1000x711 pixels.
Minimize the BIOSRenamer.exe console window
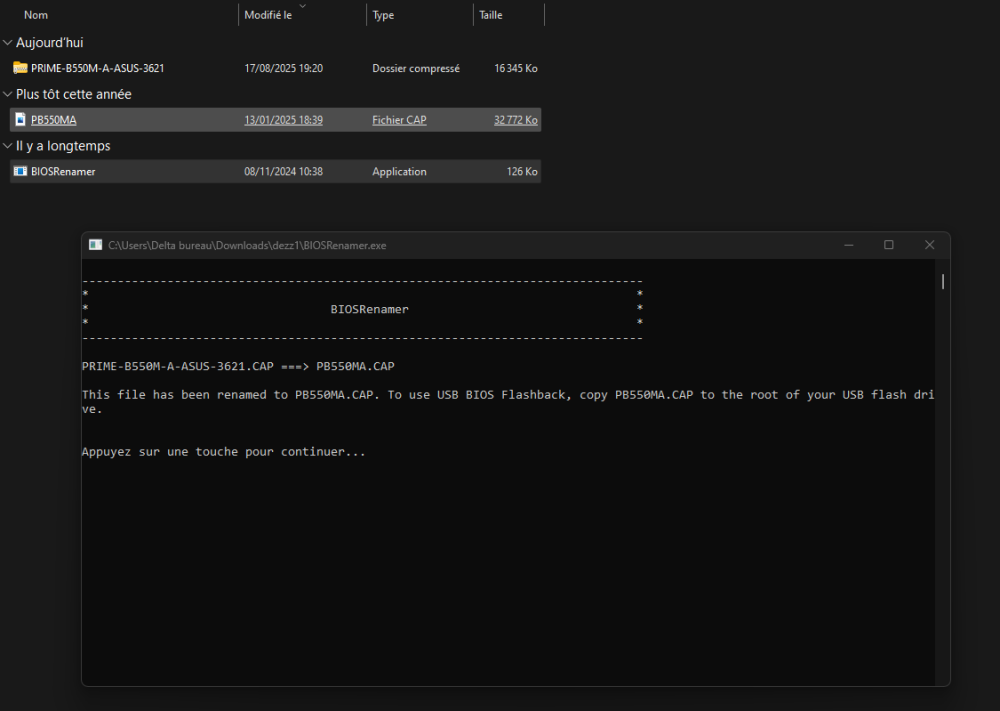(848, 245)
